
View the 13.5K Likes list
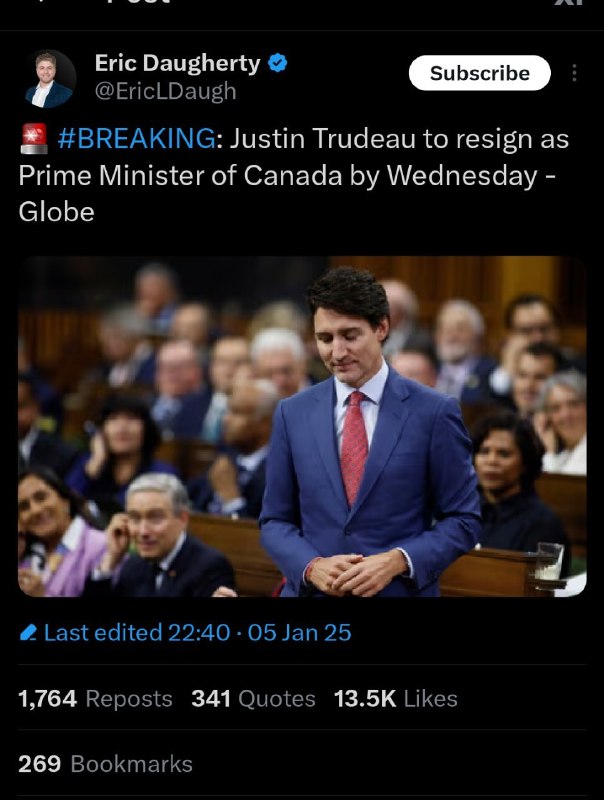pyautogui.click(x=396, y=698)
